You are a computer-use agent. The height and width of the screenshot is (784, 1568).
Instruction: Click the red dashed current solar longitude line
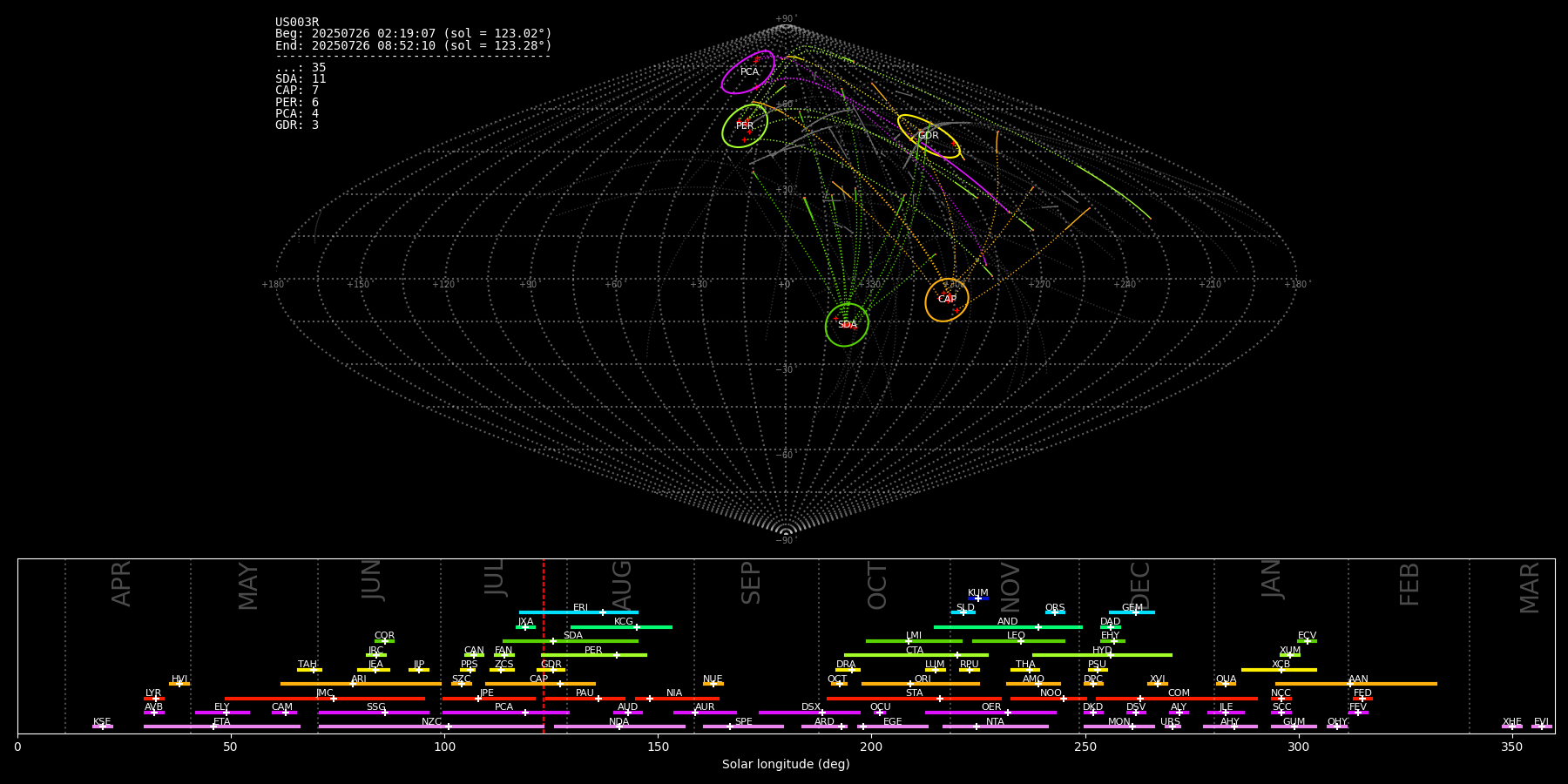tap(544, 645)
